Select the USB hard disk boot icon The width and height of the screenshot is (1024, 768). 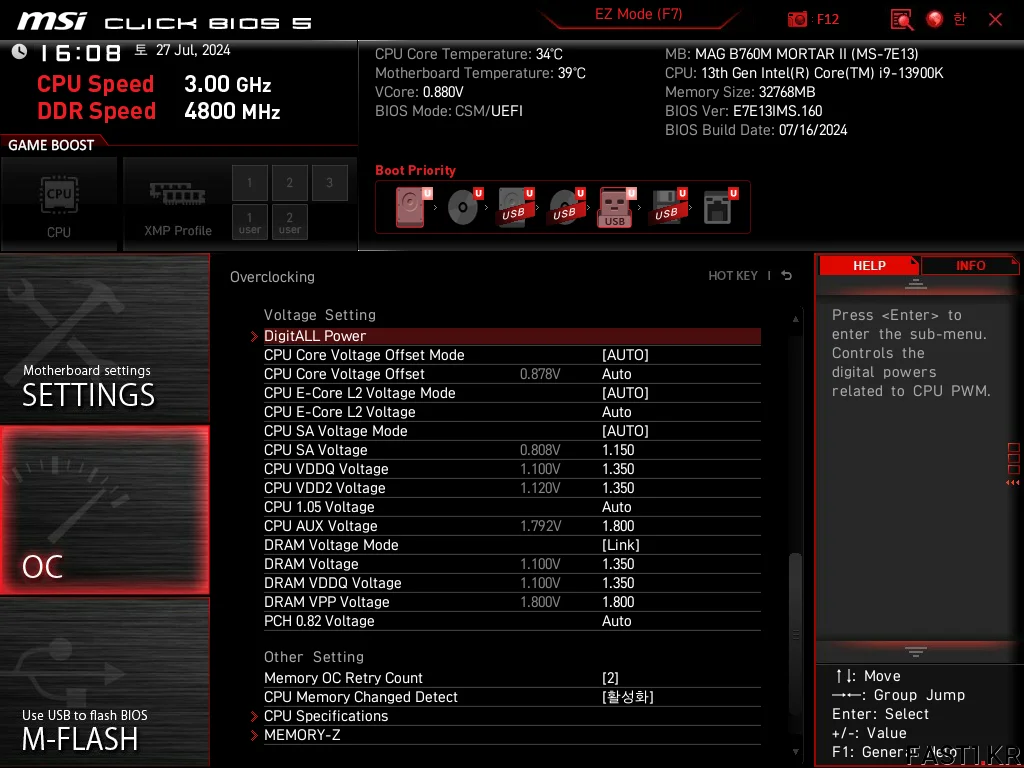coord(516,207)
